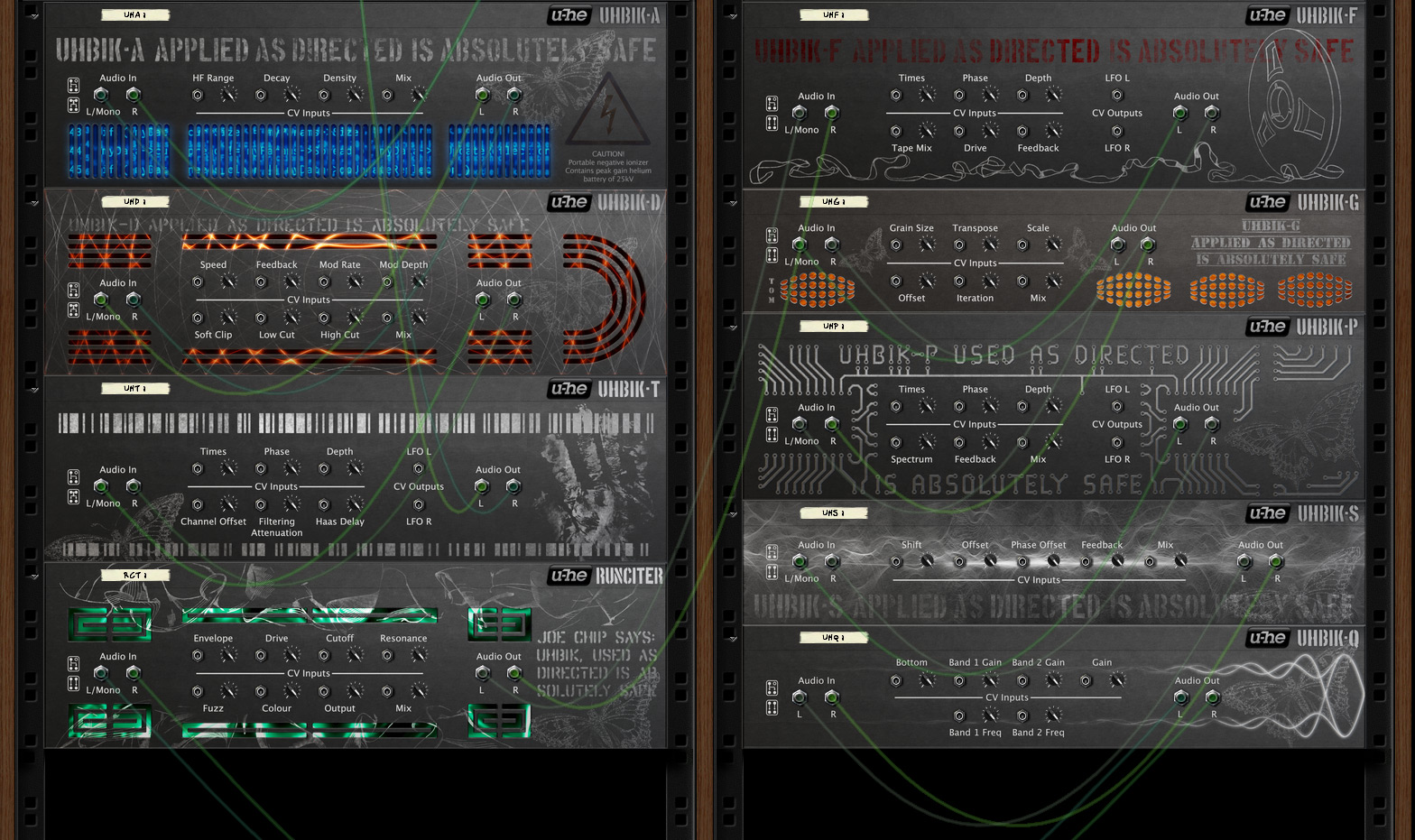
Task: Click Uhbik-A Density CV input jack
Action: (x=324, y=95)
